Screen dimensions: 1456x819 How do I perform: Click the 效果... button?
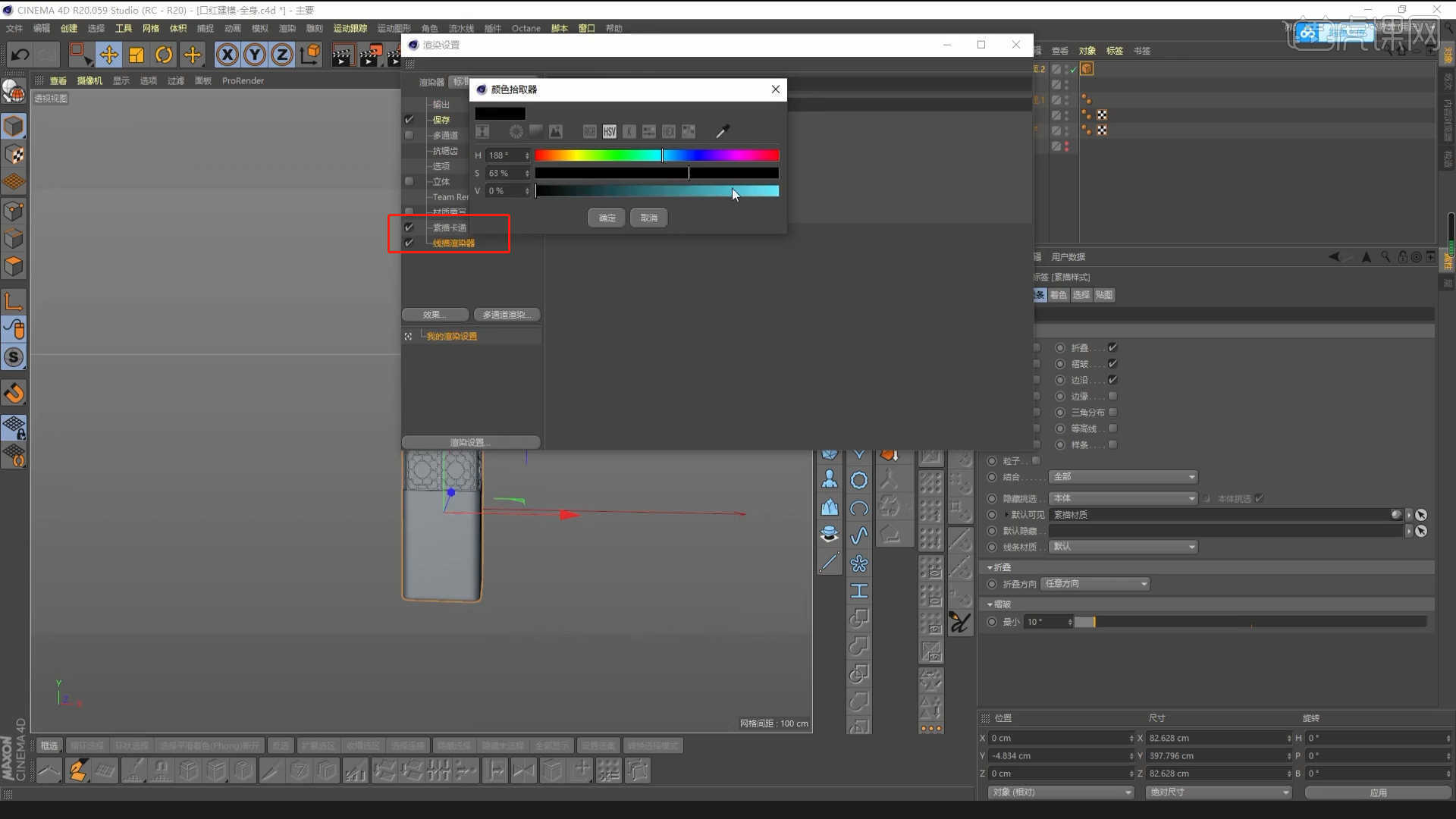[x=435, y=315]
